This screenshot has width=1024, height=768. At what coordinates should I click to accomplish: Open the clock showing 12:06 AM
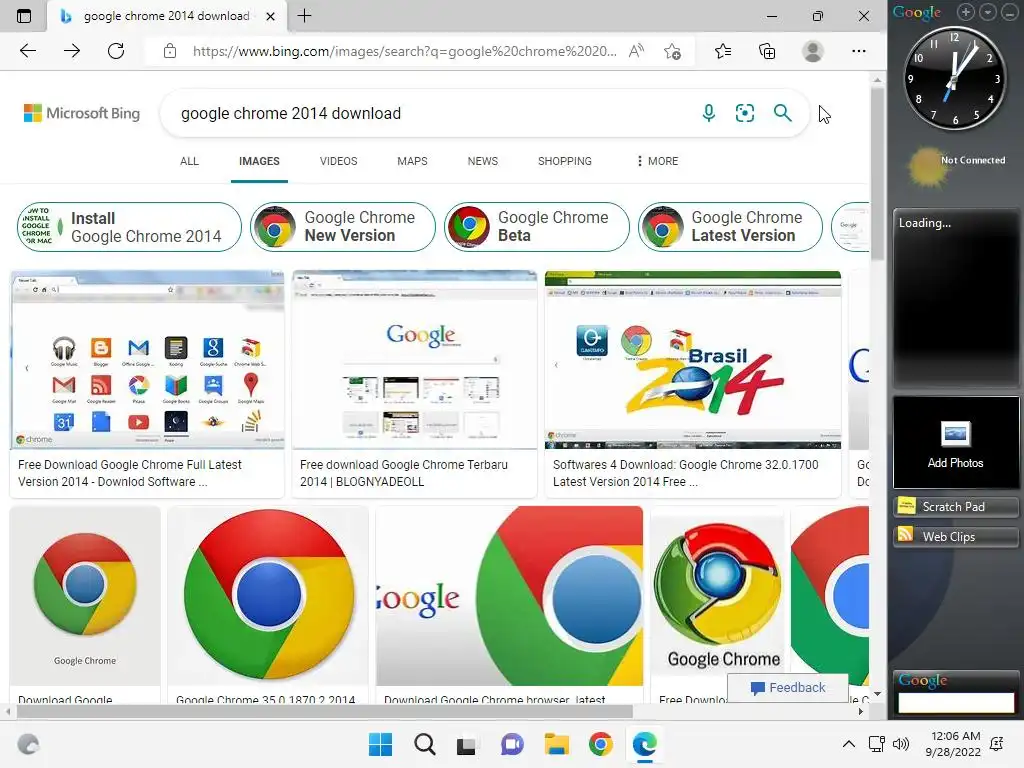[x=953, y=744]
